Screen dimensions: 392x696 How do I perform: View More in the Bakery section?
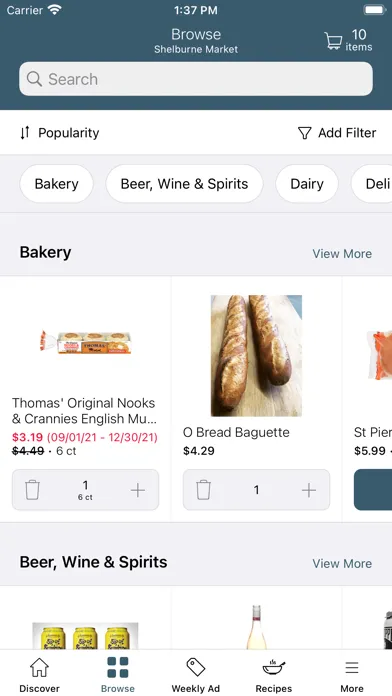[x=342, y=253]
